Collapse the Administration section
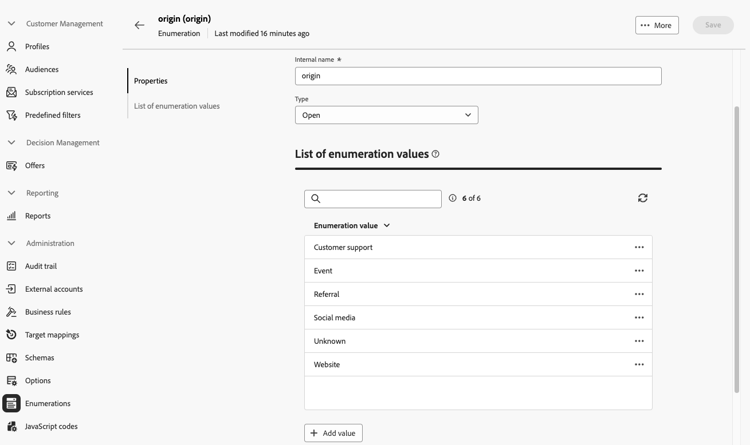The height and width of the screenshot is (445, 750). [11, 243]
